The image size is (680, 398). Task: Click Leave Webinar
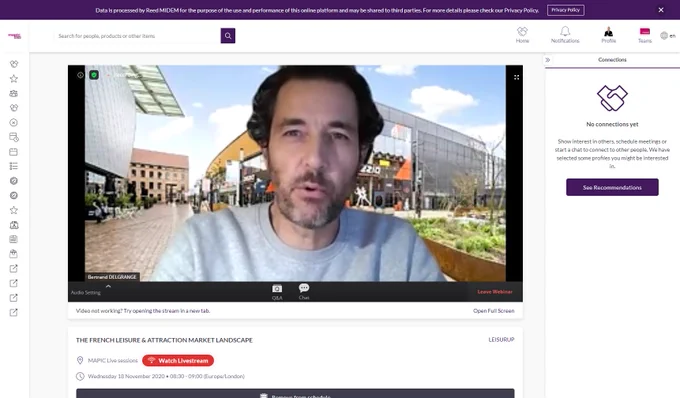pyautogui.click(x=495, y=292)
